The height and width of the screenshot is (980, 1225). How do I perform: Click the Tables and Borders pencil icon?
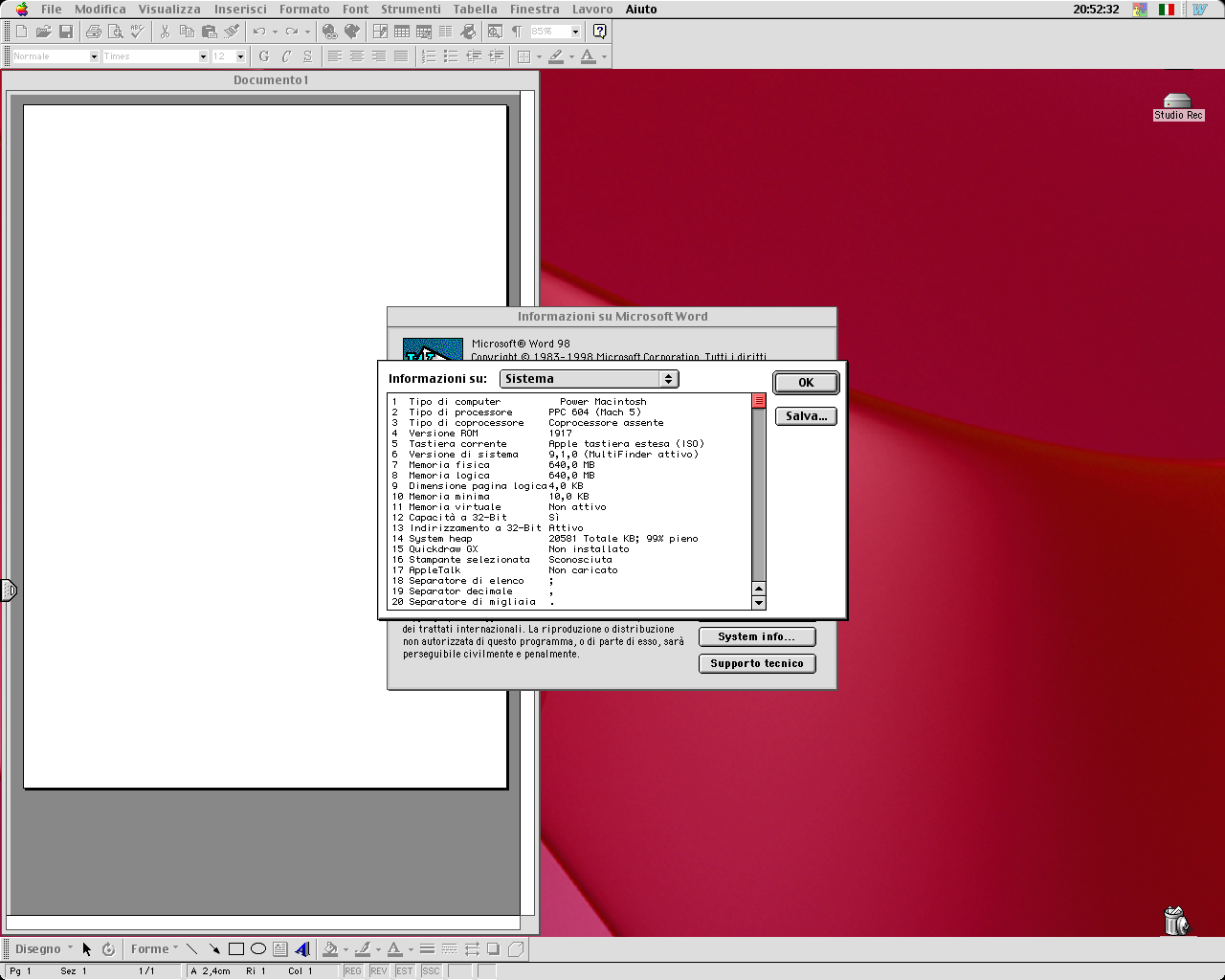tap(380, 32)
